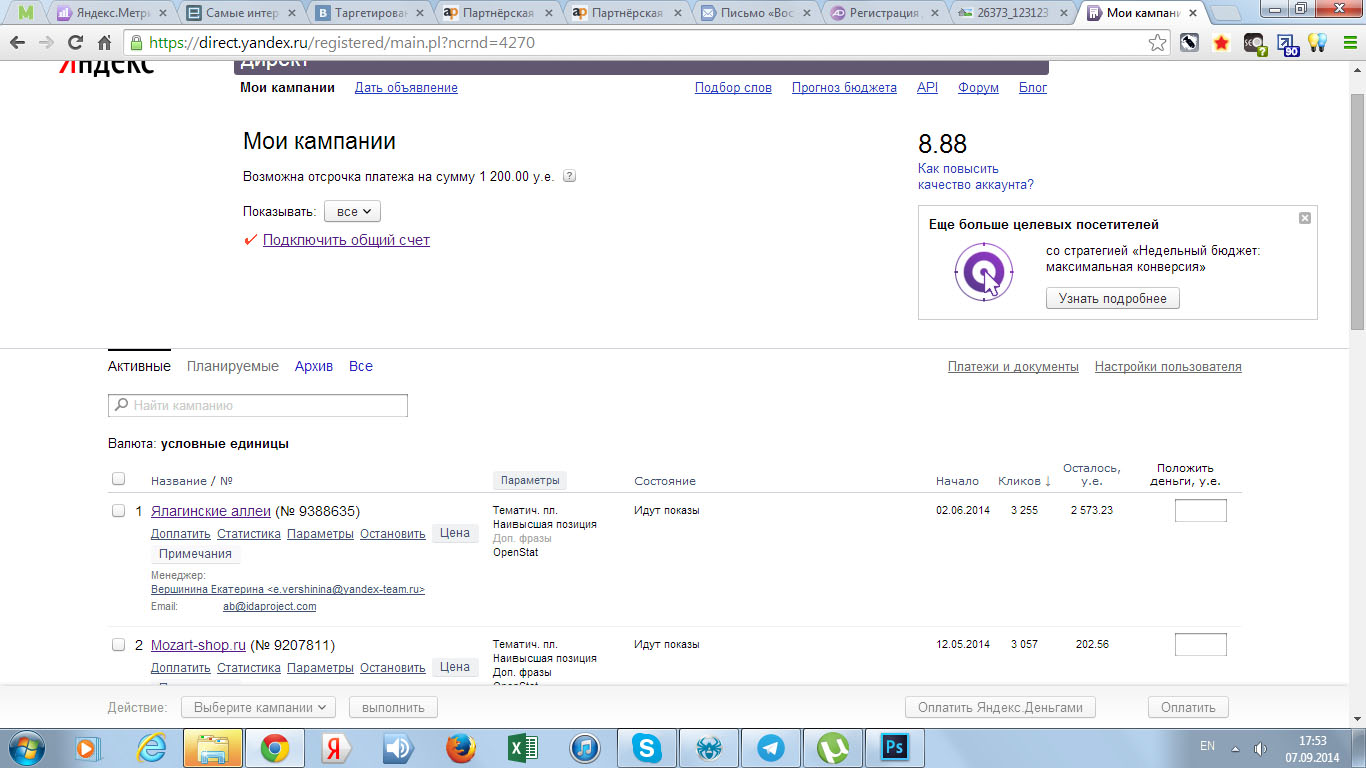Viewport: 1366px width, 768px height.
Task: Click the payment amount field for Ялагинские аллеи
Action: 1200,511
